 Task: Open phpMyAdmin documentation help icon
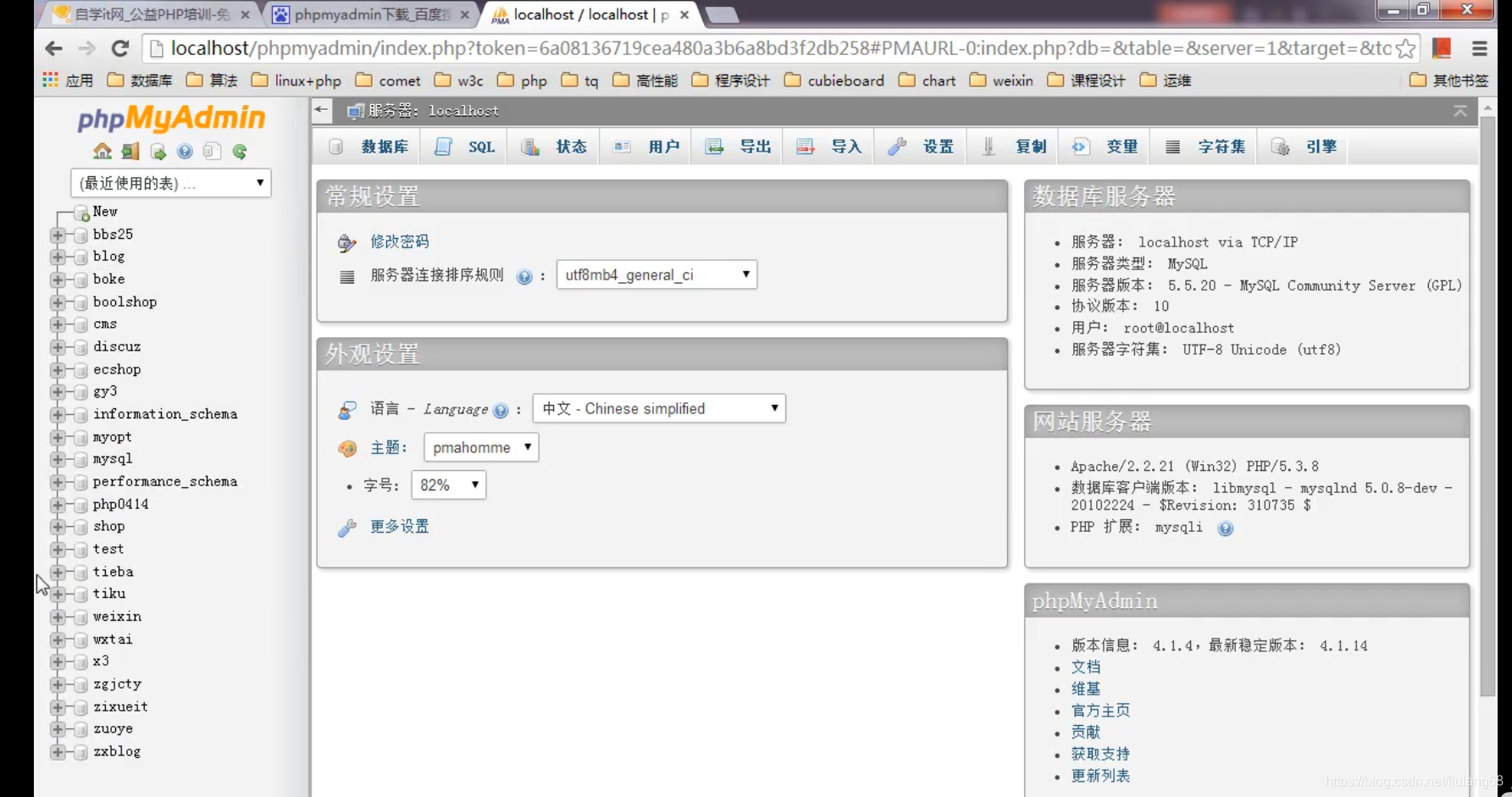click(x=185, y=152)
